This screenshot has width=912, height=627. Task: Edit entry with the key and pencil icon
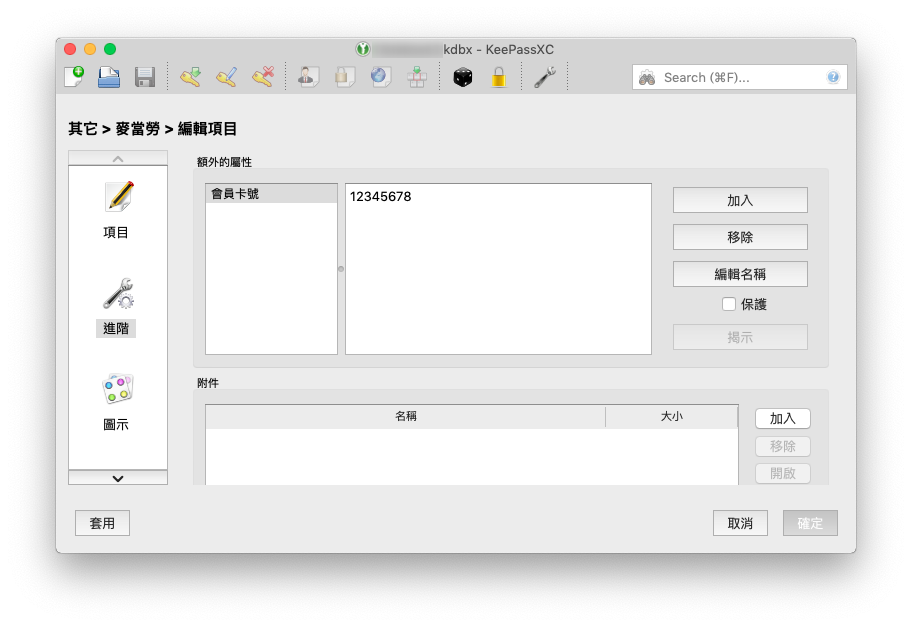pos(226,77)
